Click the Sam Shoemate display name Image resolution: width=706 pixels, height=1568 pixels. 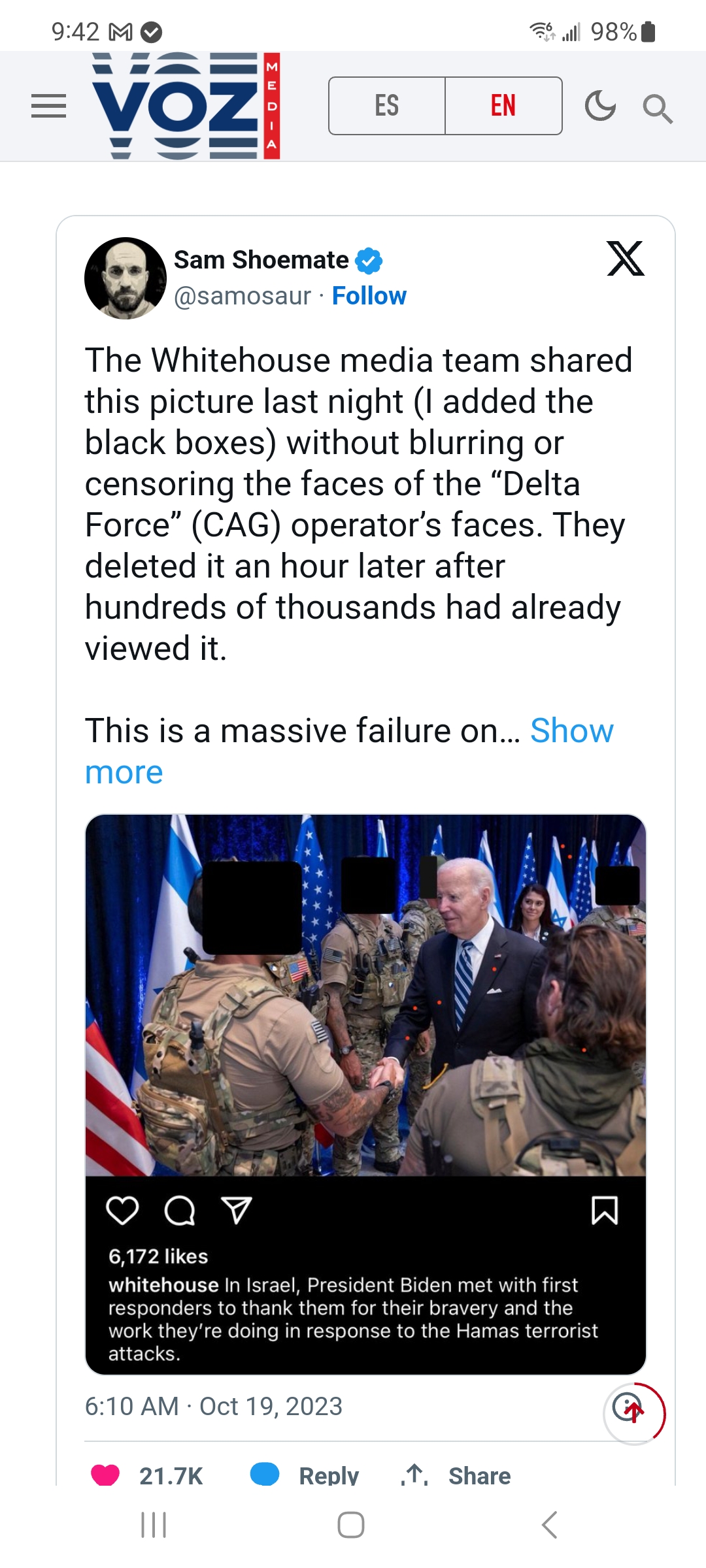tap(261, 260)
